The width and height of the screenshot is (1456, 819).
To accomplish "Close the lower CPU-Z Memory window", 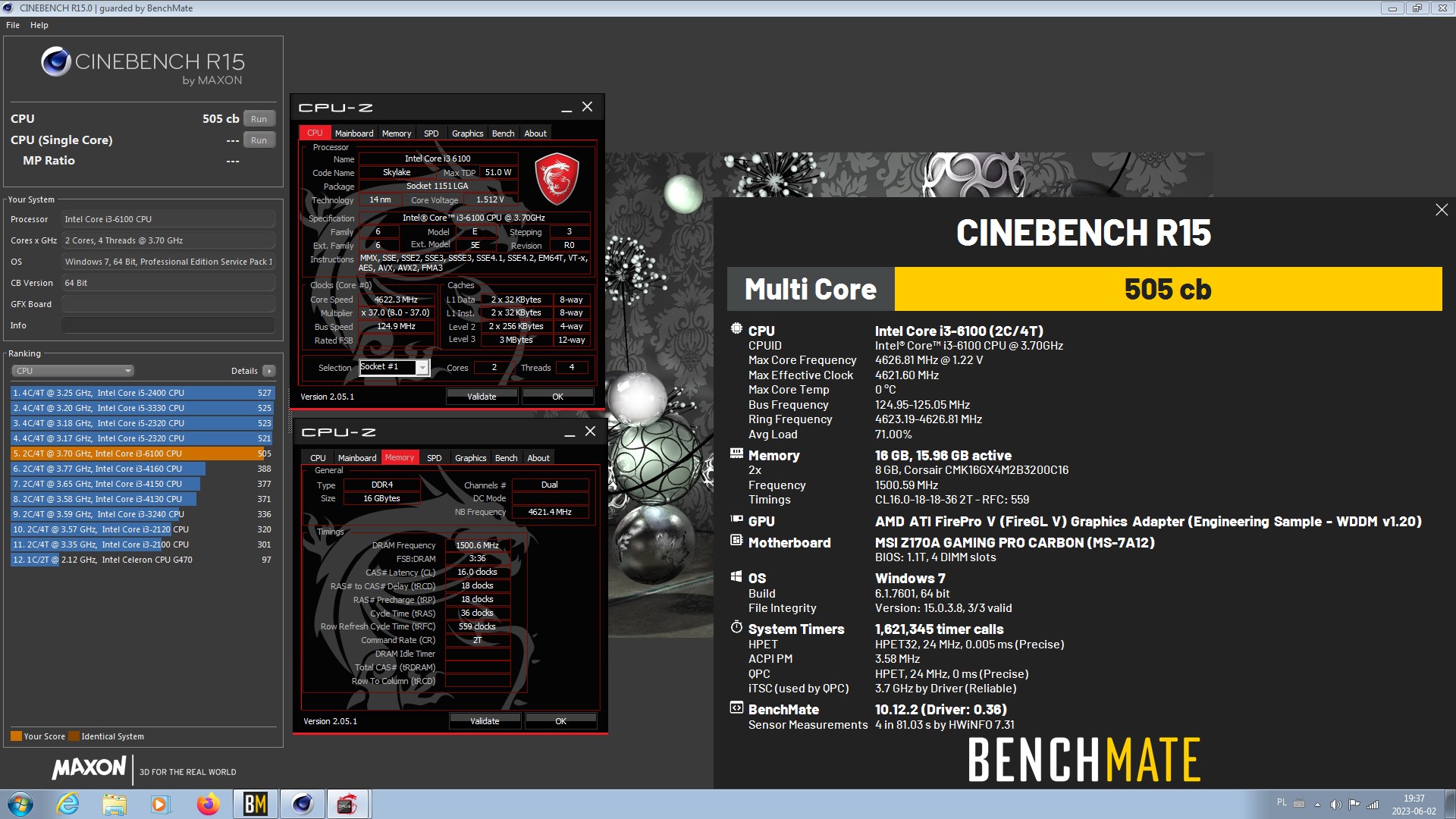I will (590, 431).
